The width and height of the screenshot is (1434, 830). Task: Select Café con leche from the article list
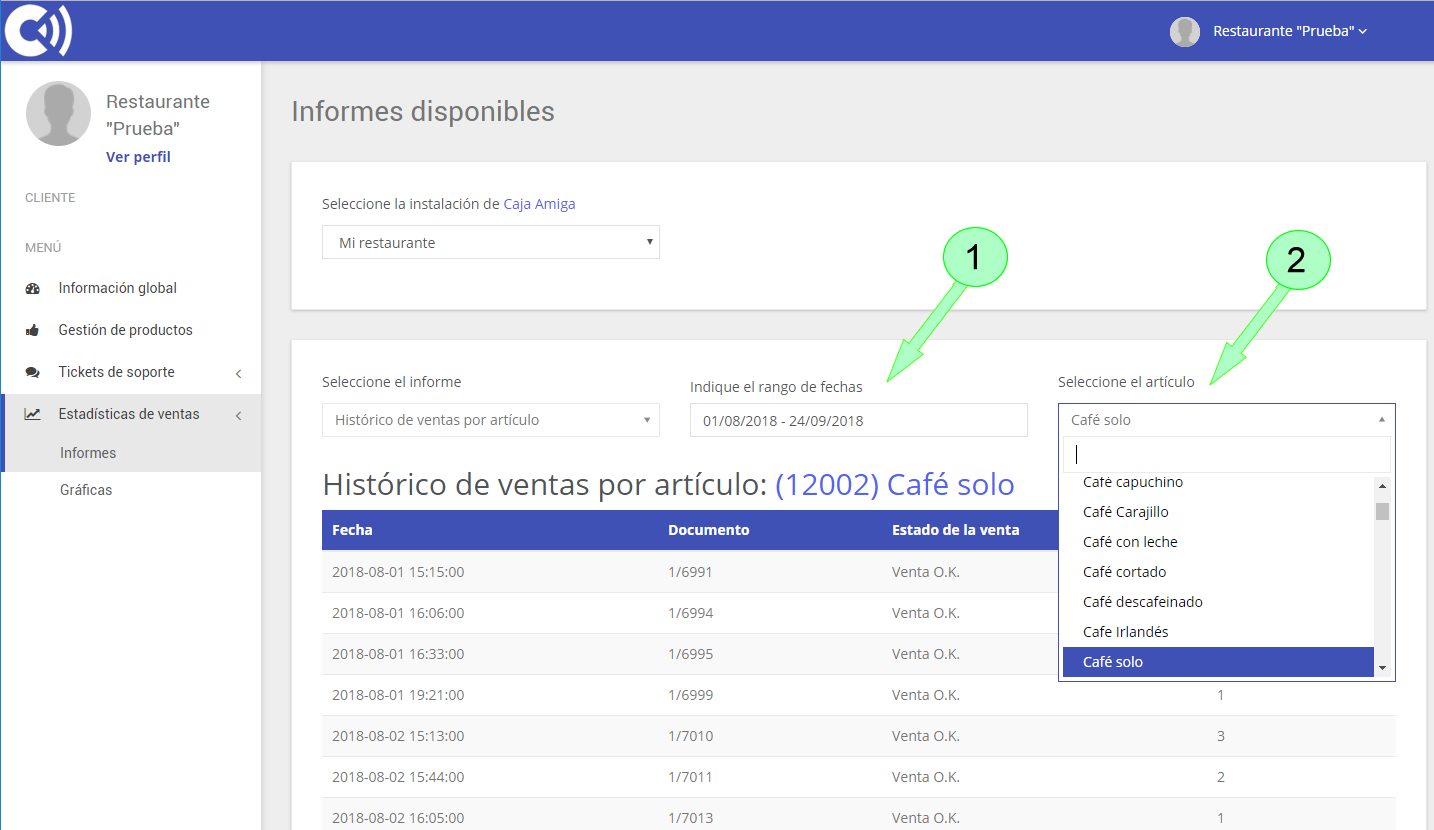pos(1128,541)
